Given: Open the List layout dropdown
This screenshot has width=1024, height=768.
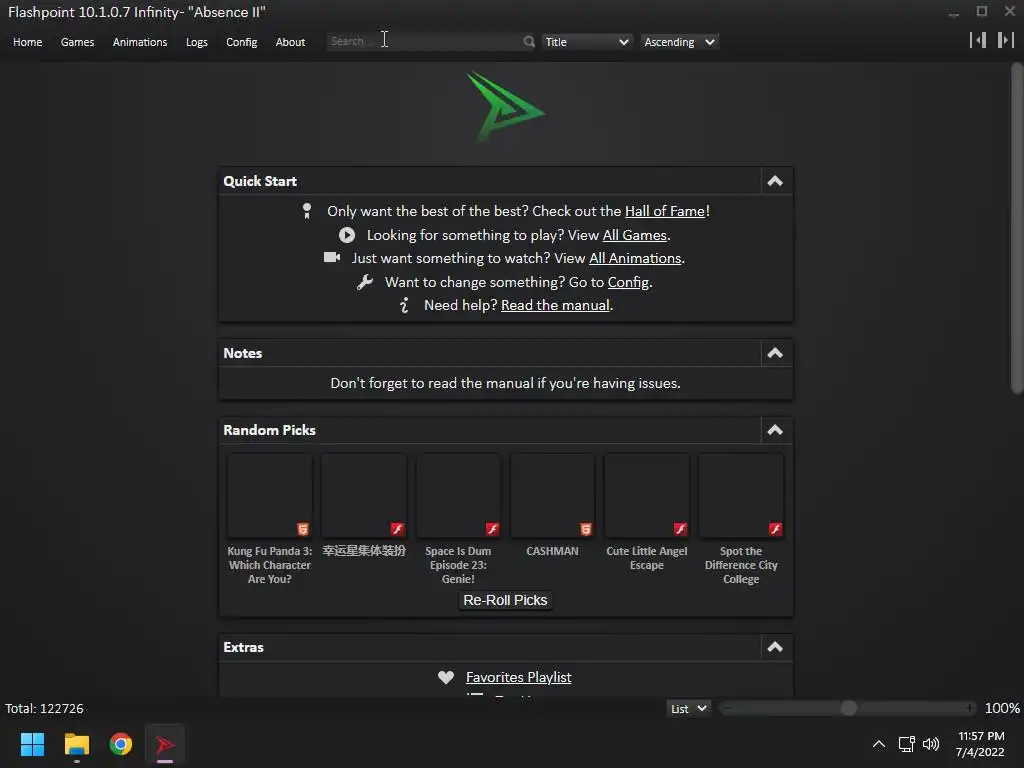Looking at the screenshot, I should tap(688, 709).
